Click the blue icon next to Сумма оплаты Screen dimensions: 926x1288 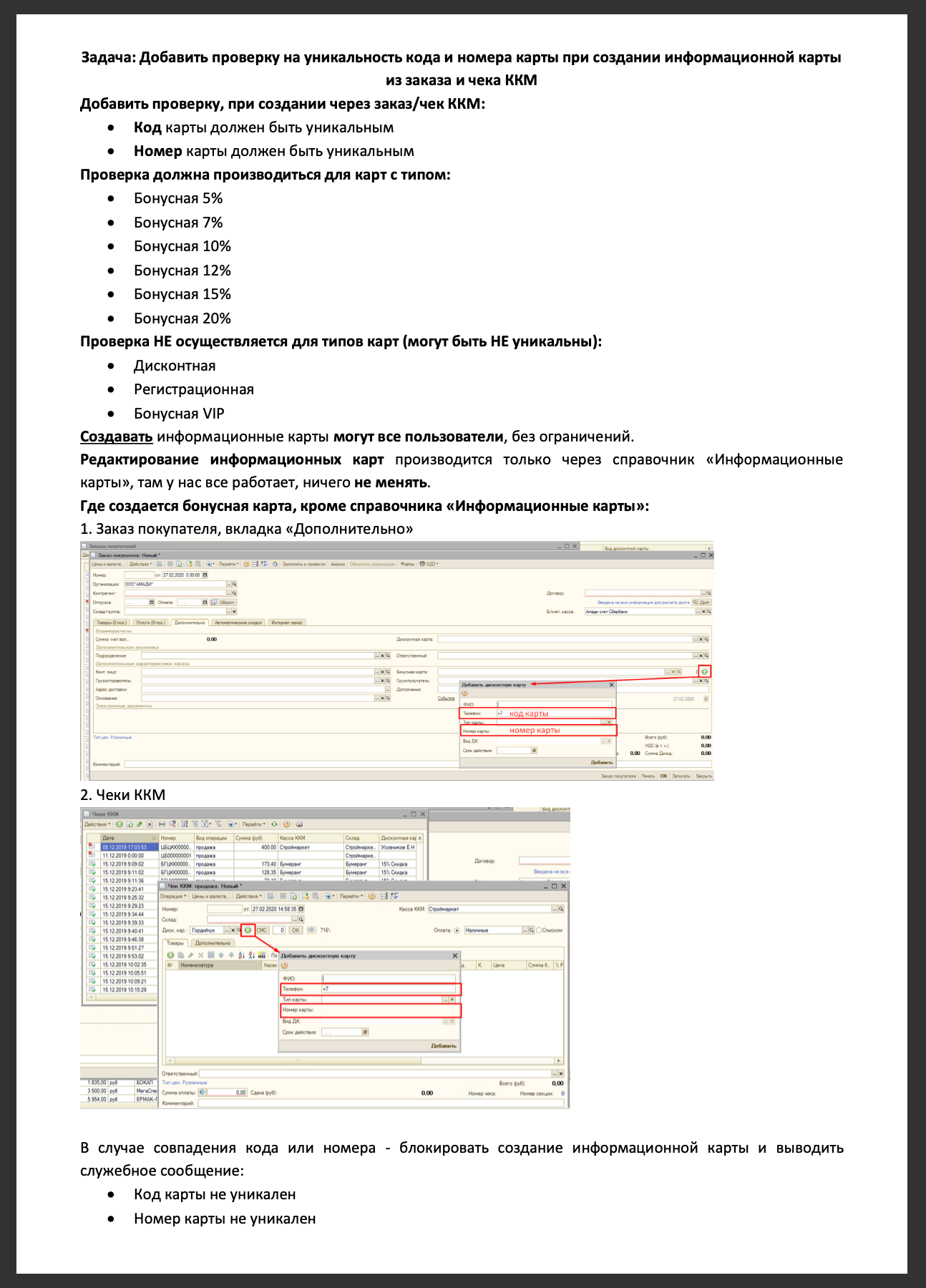pyautogui.click(x=203, y=1093)
